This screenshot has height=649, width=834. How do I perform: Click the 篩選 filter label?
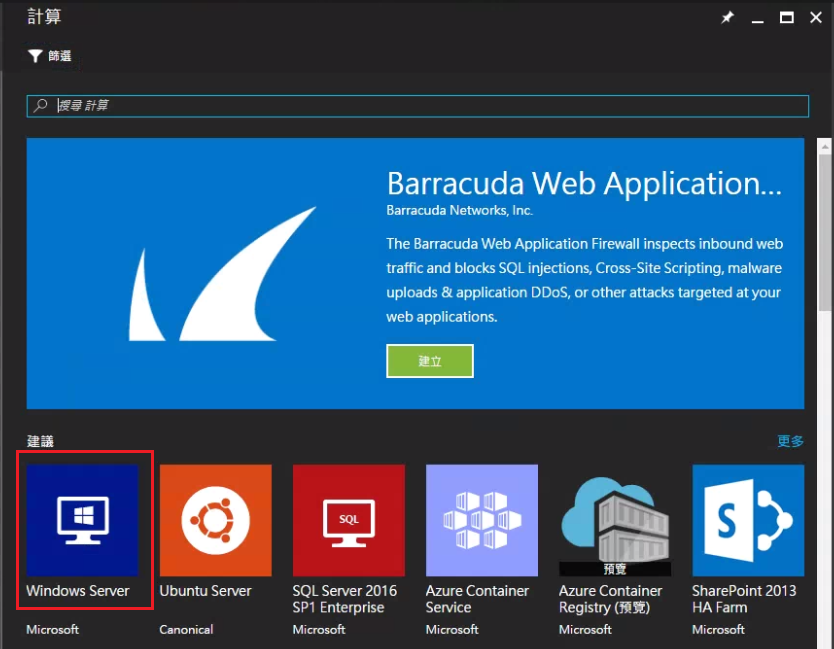(x=60, y=56)
